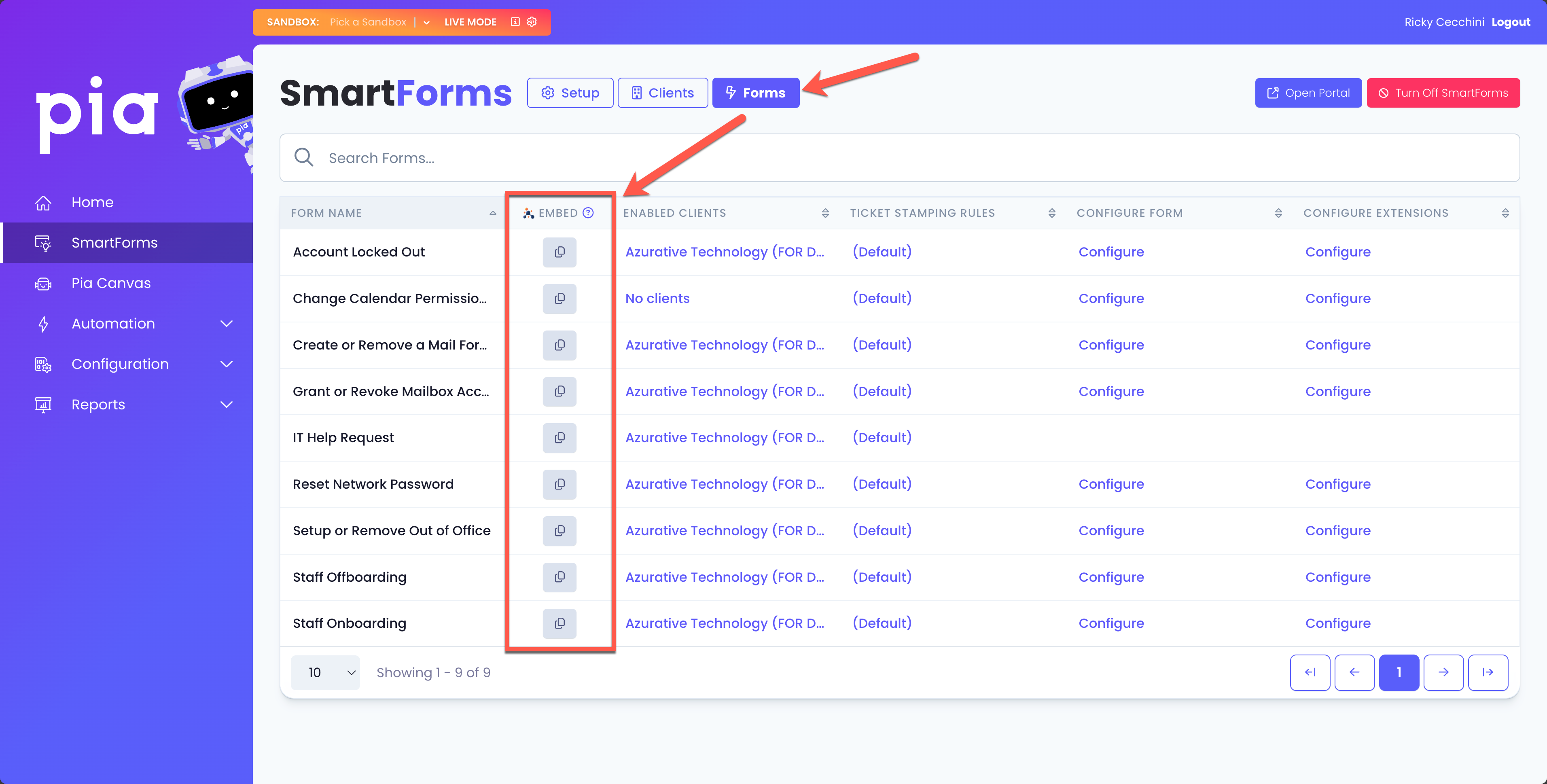Copy embed code for Change Calendar Permissions form
This screenshot has width=1547, height=784.
(559, 299)
